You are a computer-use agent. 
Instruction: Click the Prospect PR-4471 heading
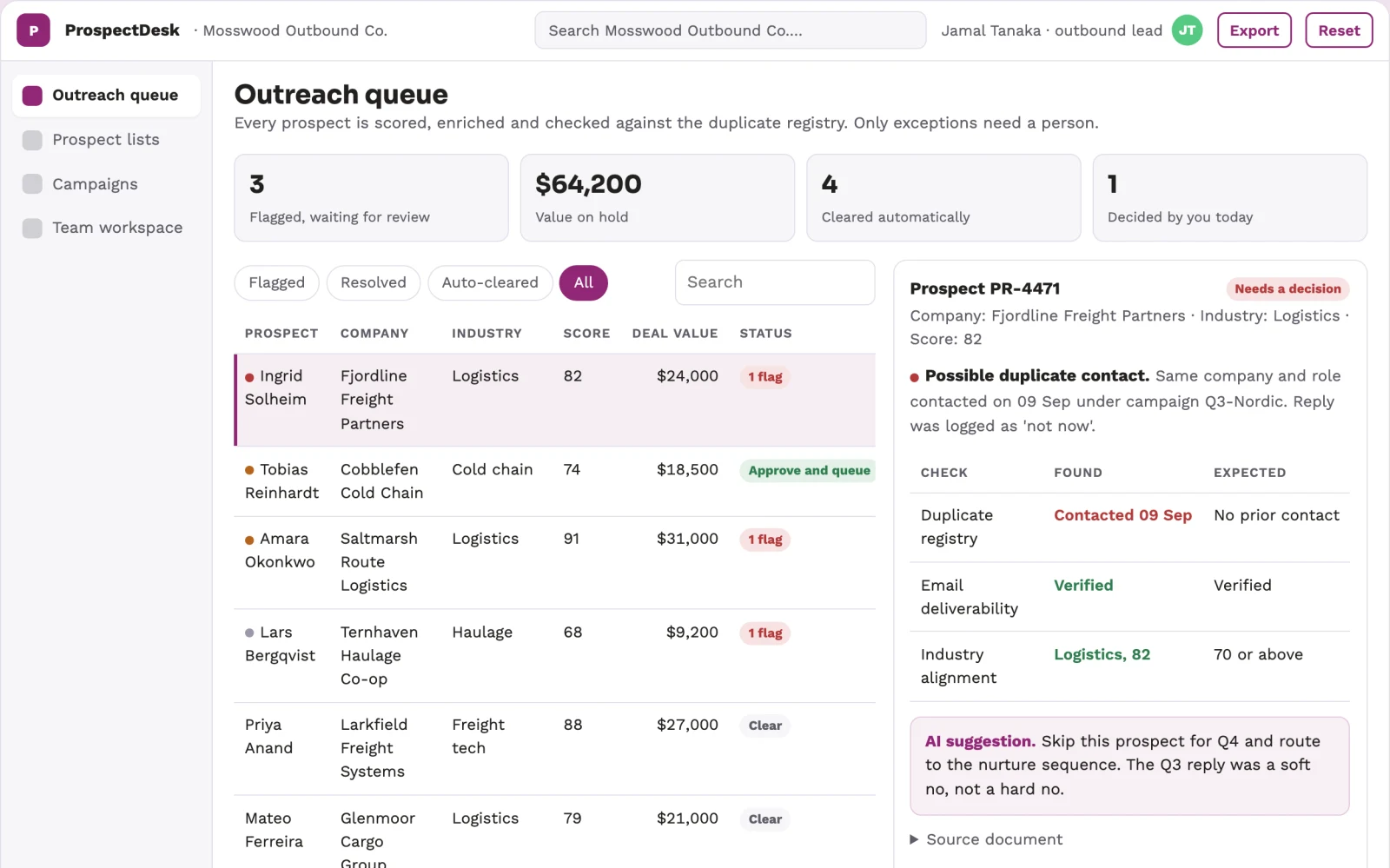pyautogui.click(x=984, y=288)
